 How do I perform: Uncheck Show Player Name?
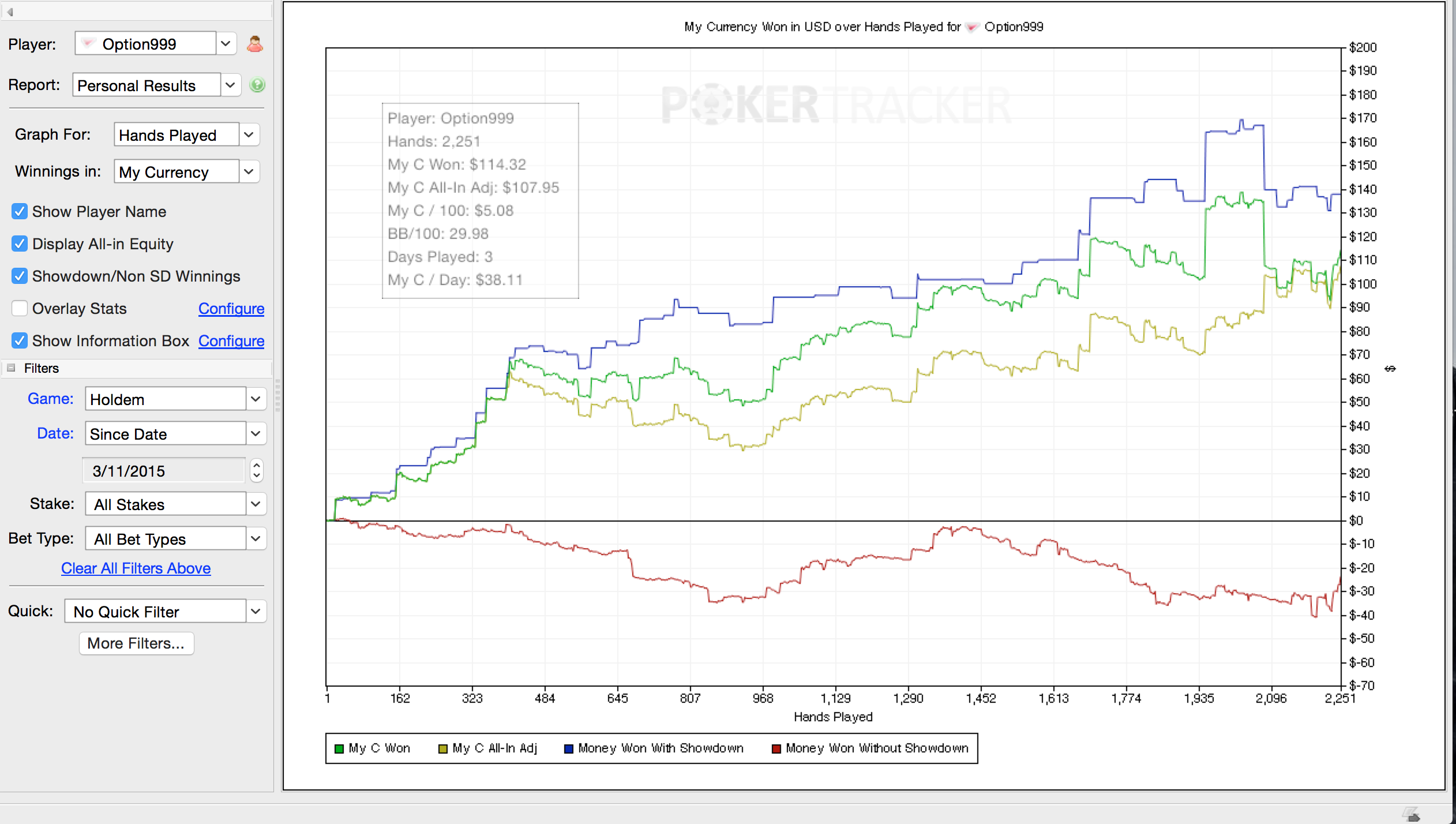point(20,212)
